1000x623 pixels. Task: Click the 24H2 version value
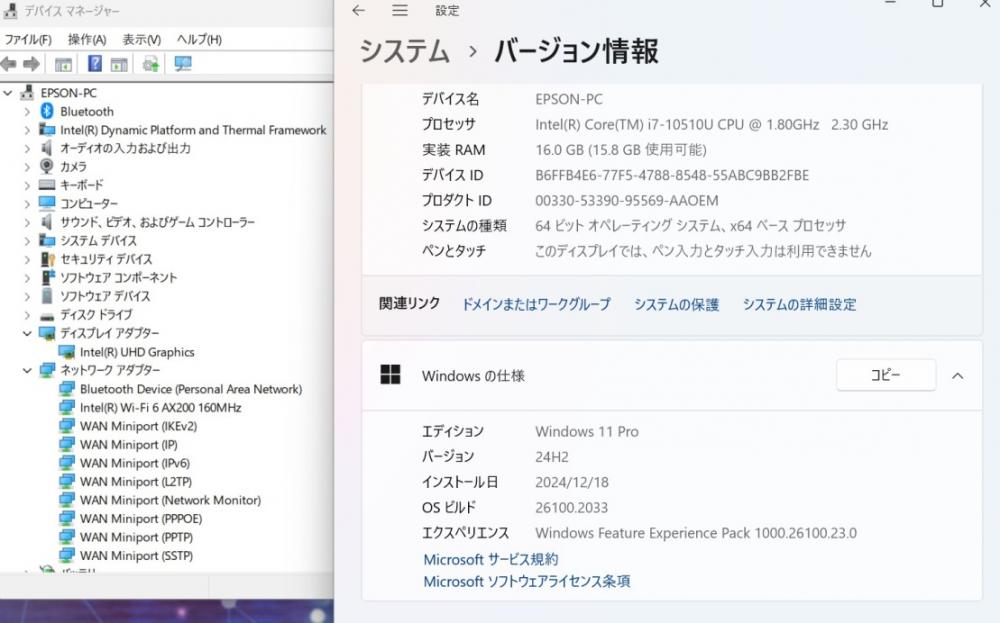point(552,457)
